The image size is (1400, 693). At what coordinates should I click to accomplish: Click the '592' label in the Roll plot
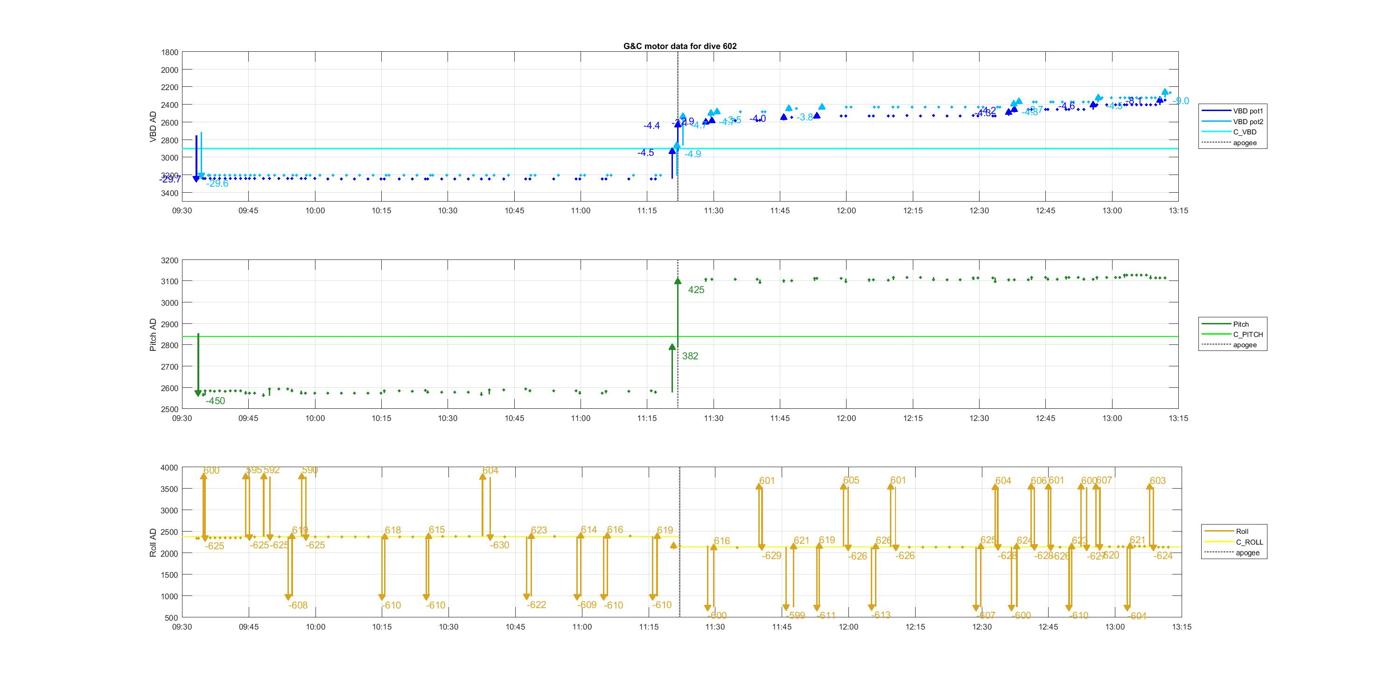point(272,470)
